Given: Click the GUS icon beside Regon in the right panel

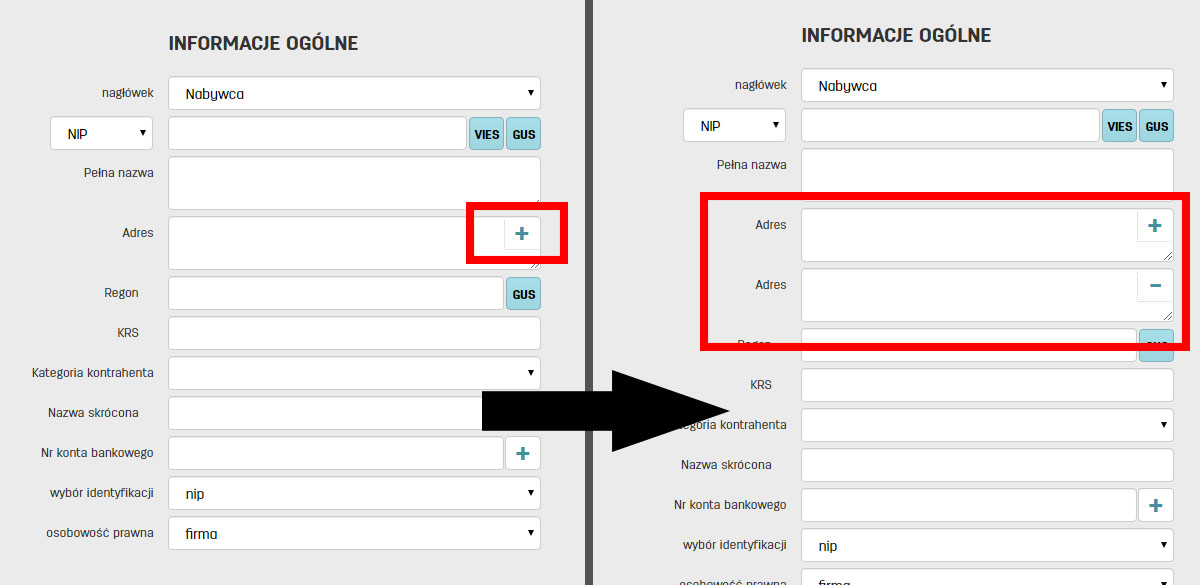Looking at the screenshot, I should (x=1156, y=345).
